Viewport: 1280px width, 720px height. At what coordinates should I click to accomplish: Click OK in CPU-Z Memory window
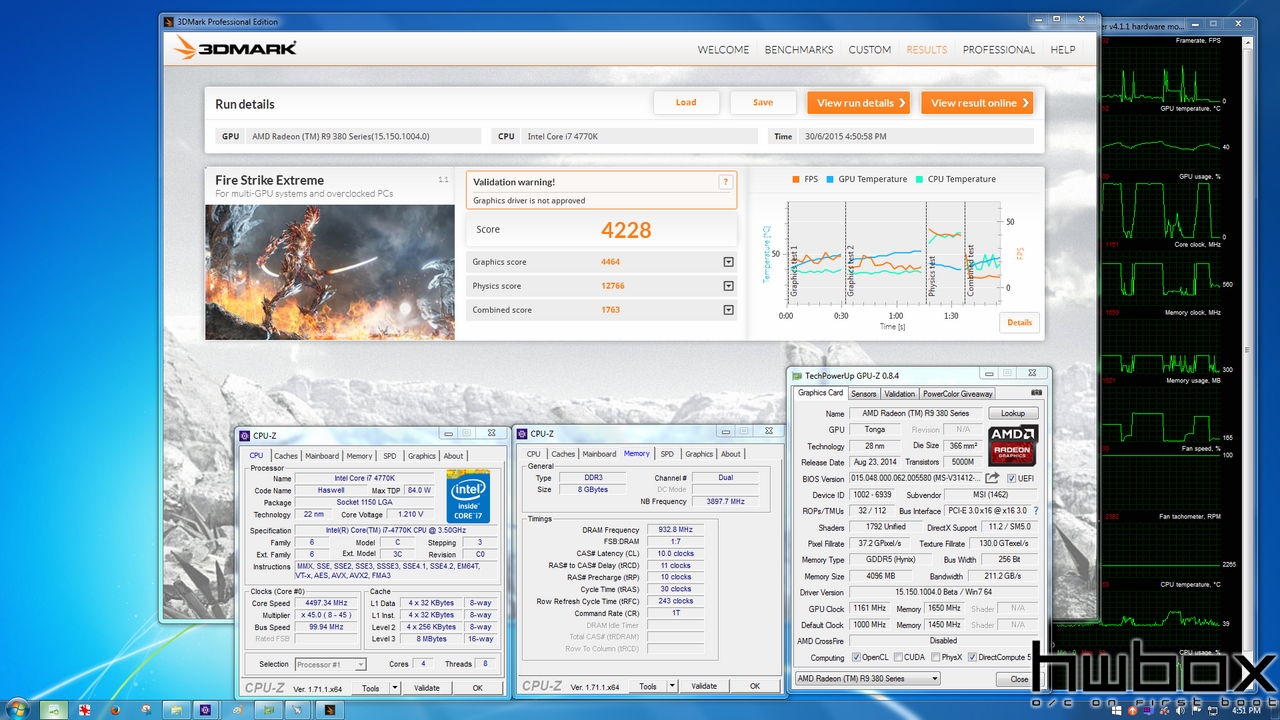click(x=755, y=686)
